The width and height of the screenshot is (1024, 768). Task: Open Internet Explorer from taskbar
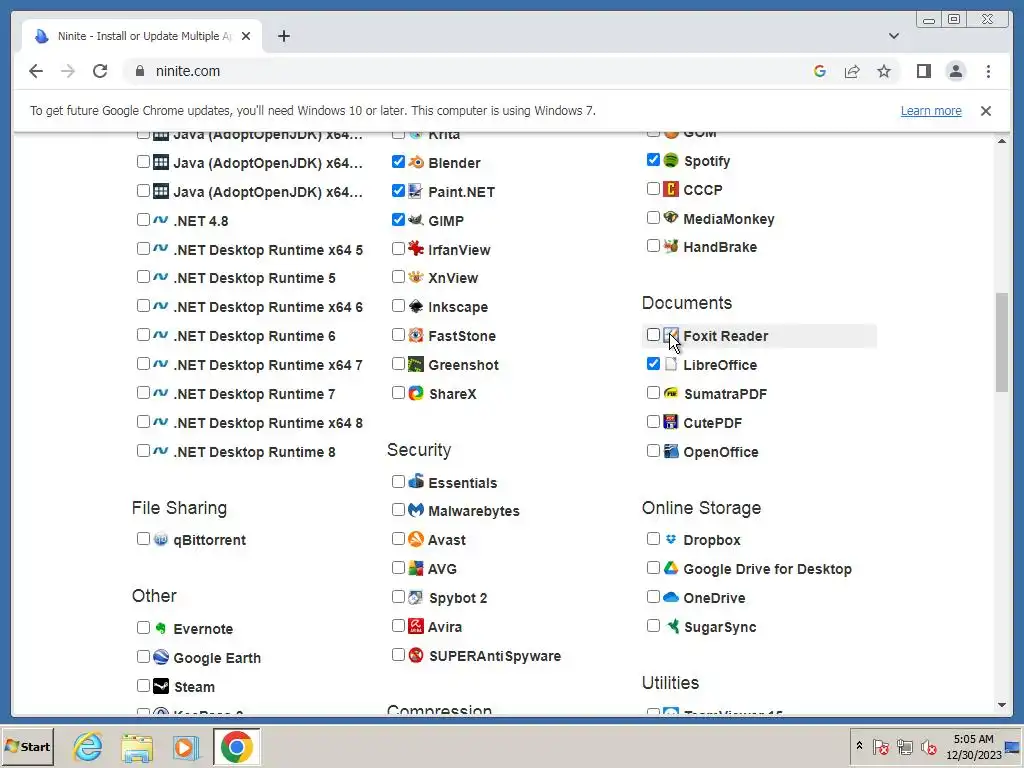(x=88, y=746)
